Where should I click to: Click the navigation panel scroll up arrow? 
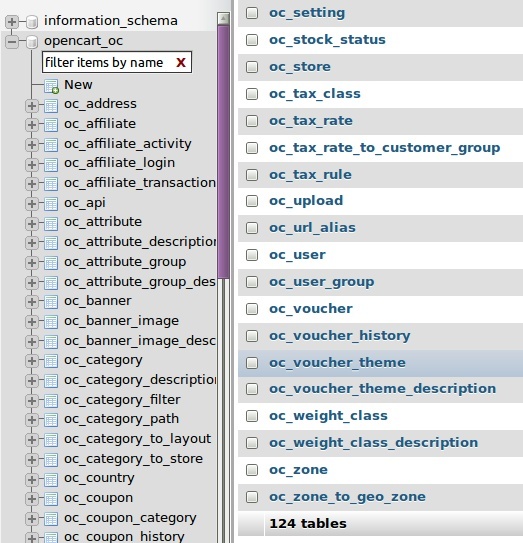(x=223, y=18)
